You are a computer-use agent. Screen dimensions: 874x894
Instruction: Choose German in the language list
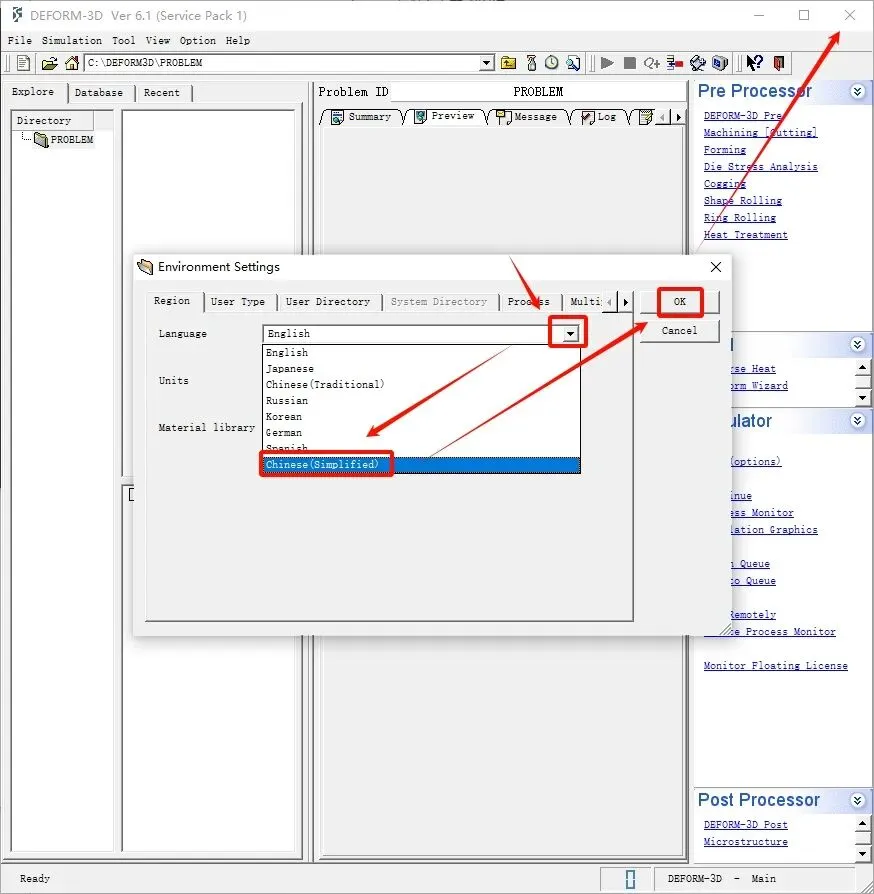coord(421,433)
